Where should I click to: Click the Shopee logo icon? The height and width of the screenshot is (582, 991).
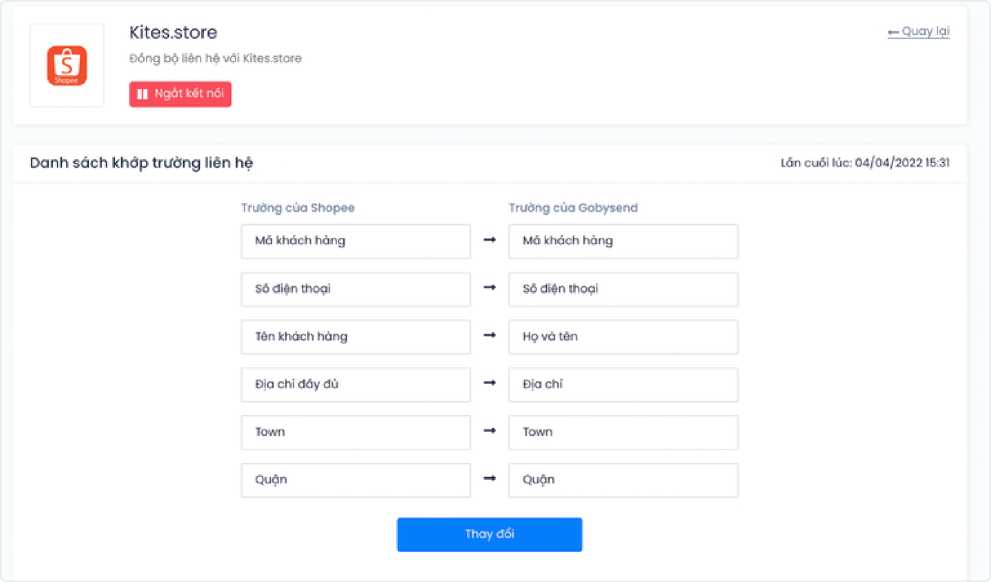click(x=66, y=65)
